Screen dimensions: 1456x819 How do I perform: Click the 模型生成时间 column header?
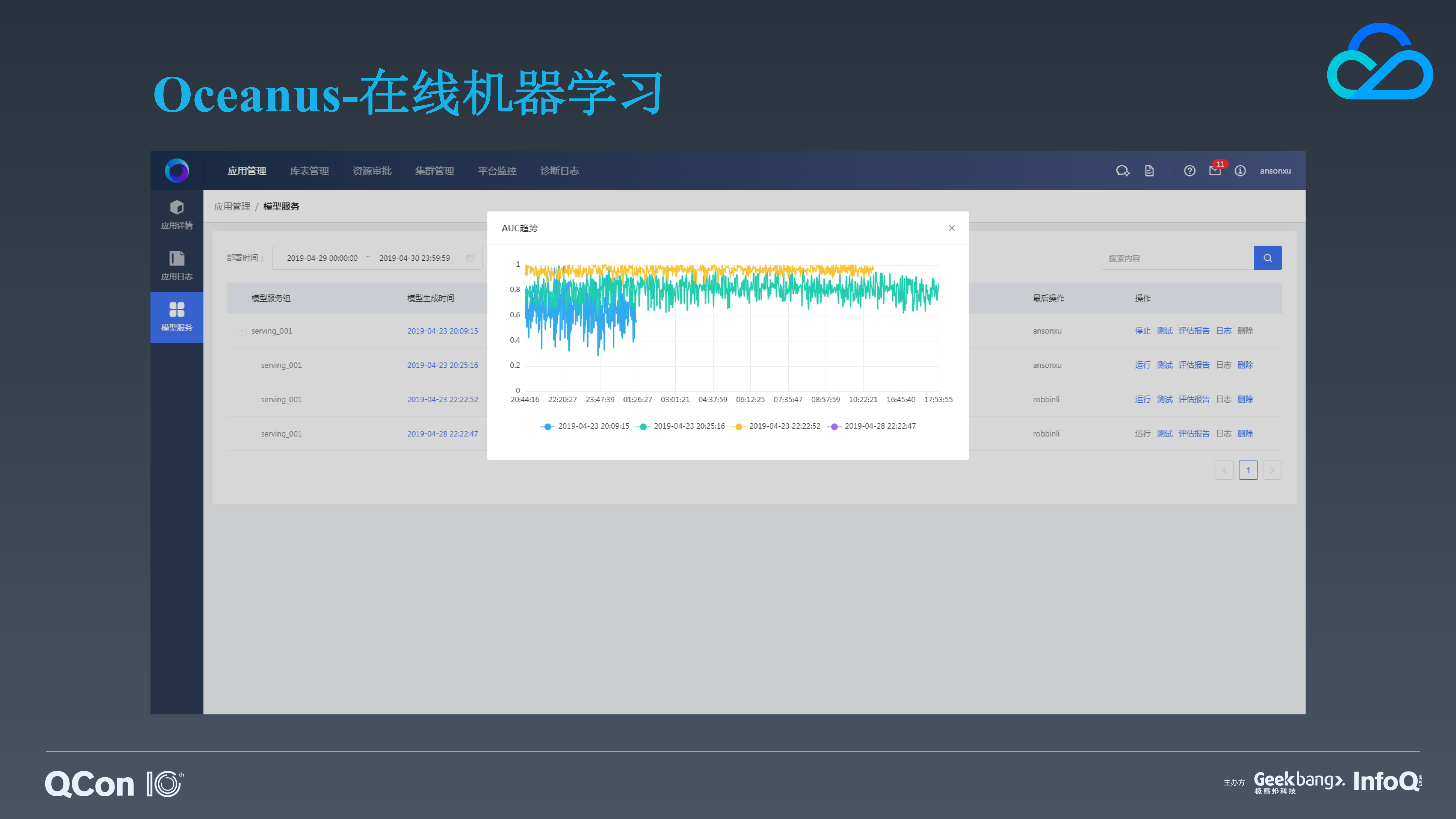431,298
